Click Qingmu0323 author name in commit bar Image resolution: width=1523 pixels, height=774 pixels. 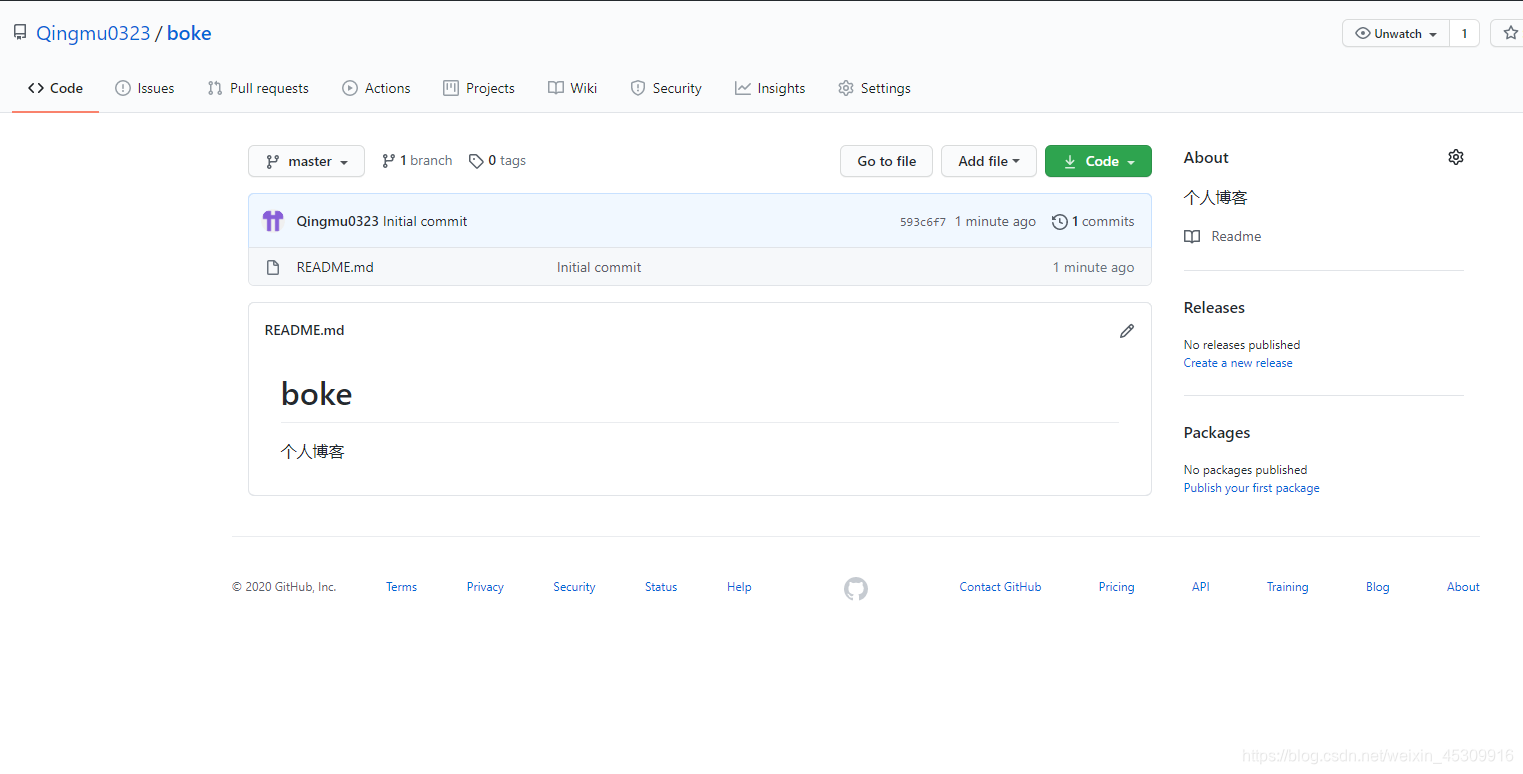(x=338, y=221)
